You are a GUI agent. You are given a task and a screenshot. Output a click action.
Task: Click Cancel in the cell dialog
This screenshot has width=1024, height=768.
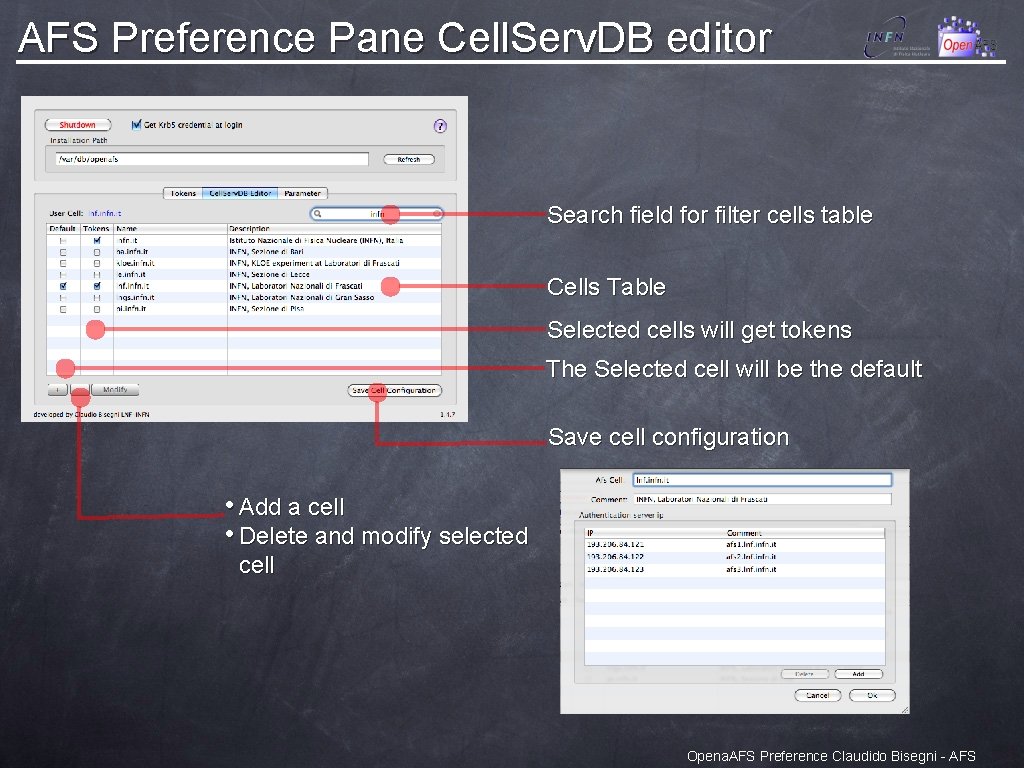[818, 696]
